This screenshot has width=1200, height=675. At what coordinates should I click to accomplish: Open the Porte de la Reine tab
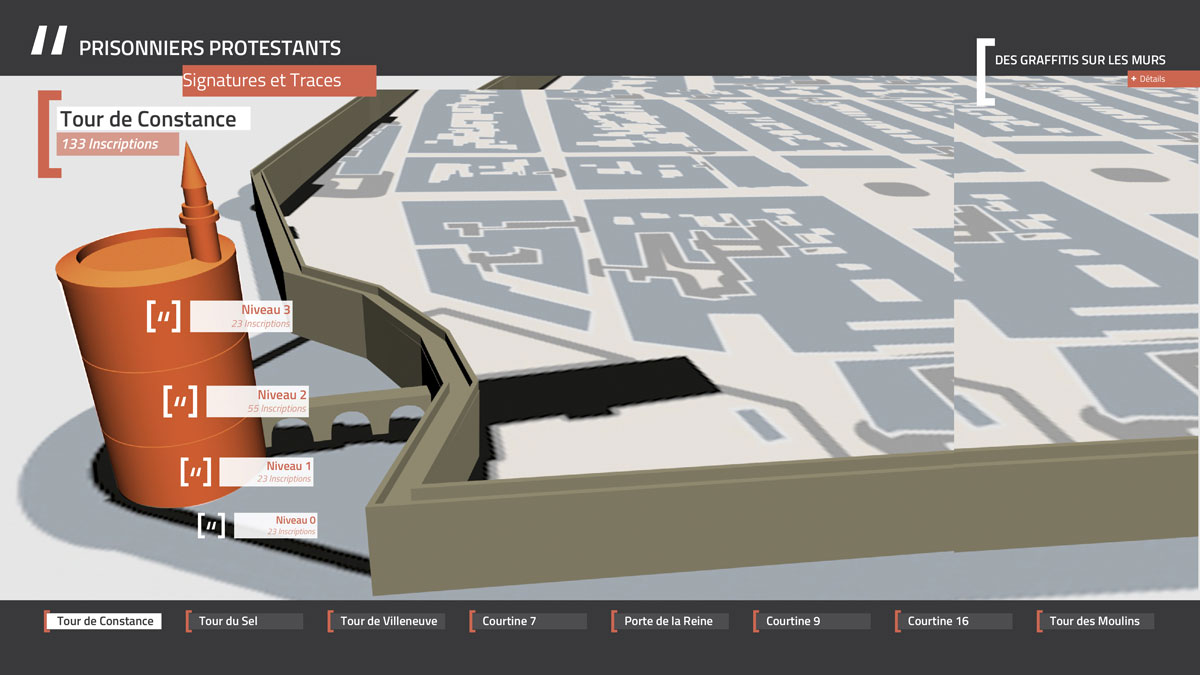(x=669, y=621)
